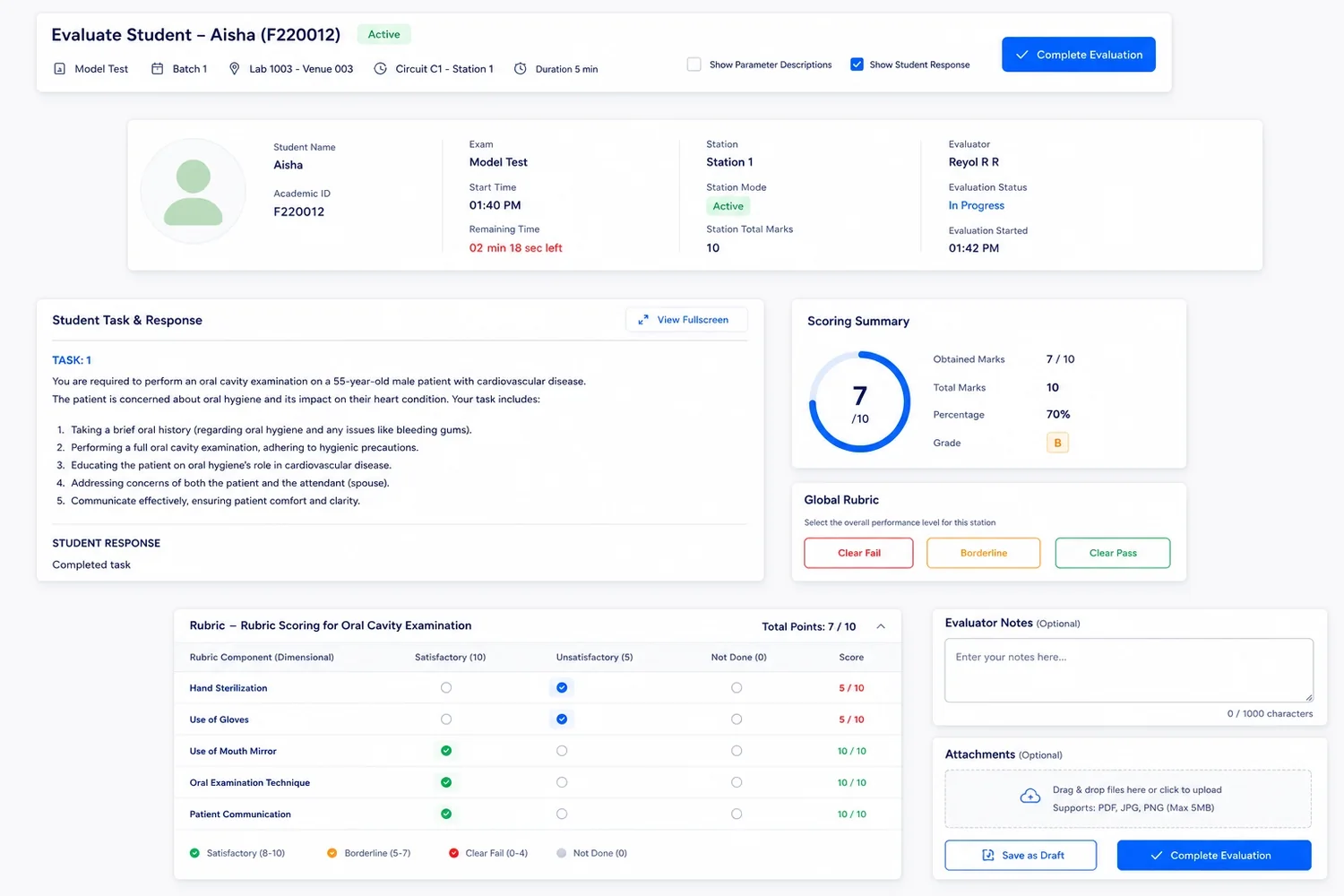1344x896 pixels.
Task: Choose the Clear Fail global rubric
Action: (x=858, y=553)
